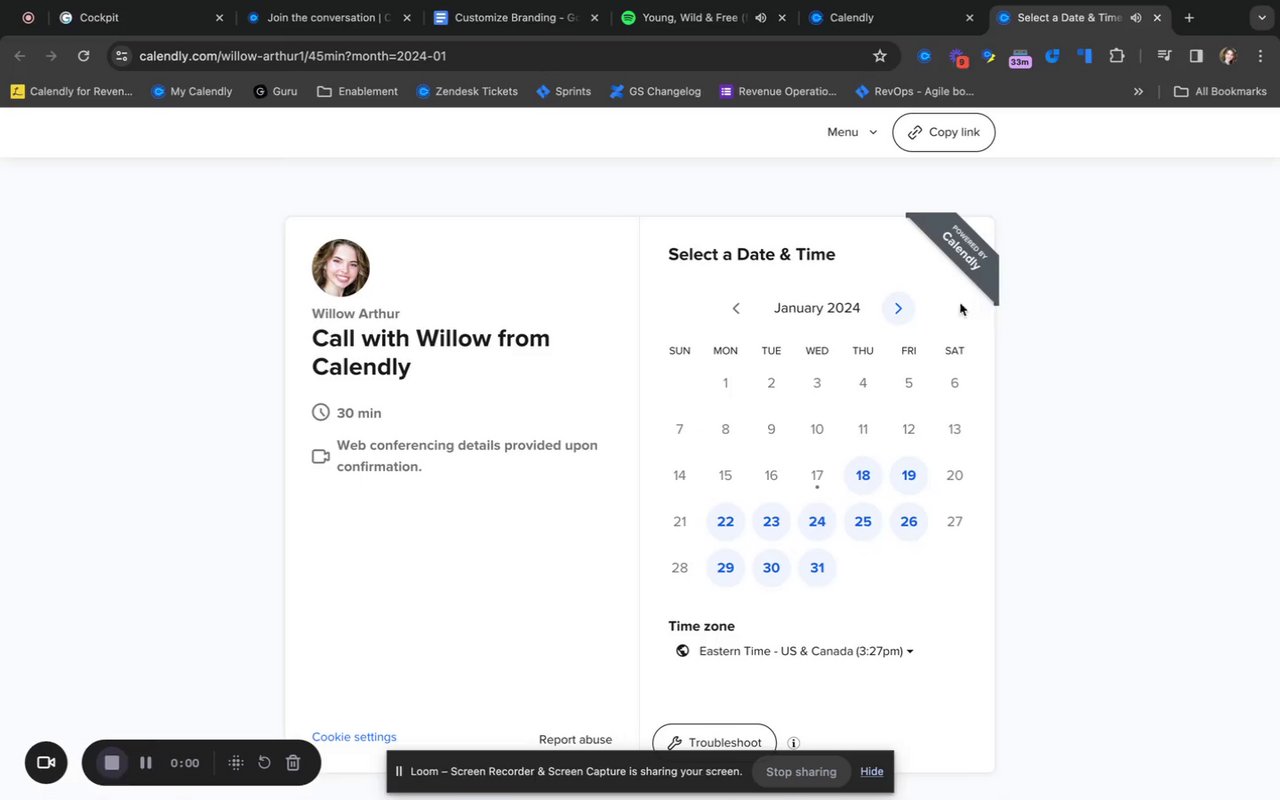Select January 18 on the calendar
The width and height of the screenshot is (1280, 800).
pyautogui.click(x=863, y=475)
